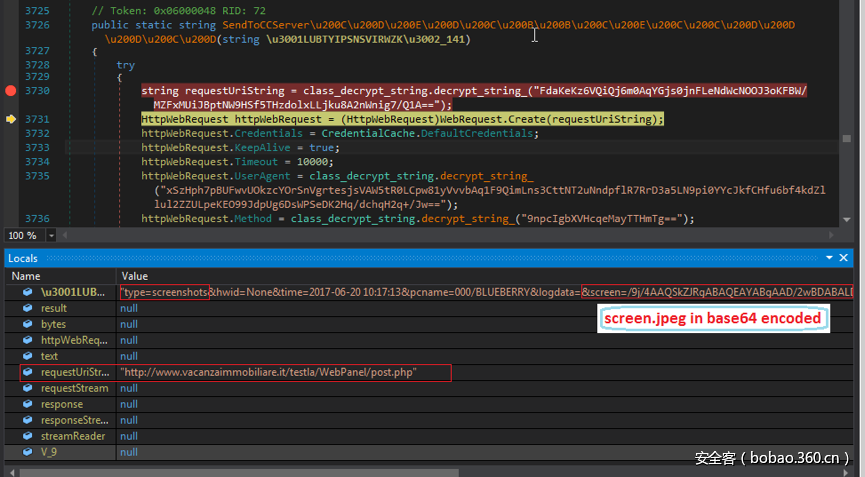
Task: Click the icon beside httpWebRequest local
Action: coord(30,340)
